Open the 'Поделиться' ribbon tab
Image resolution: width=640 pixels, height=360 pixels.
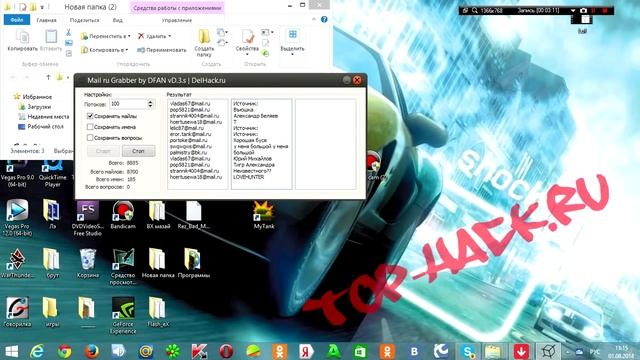[x=84, y=20]
